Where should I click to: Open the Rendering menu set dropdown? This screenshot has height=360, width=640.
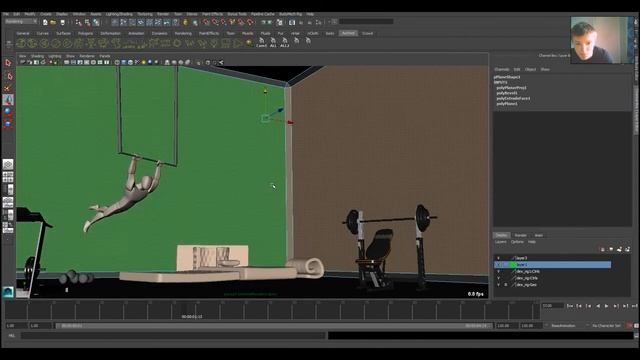21,22
